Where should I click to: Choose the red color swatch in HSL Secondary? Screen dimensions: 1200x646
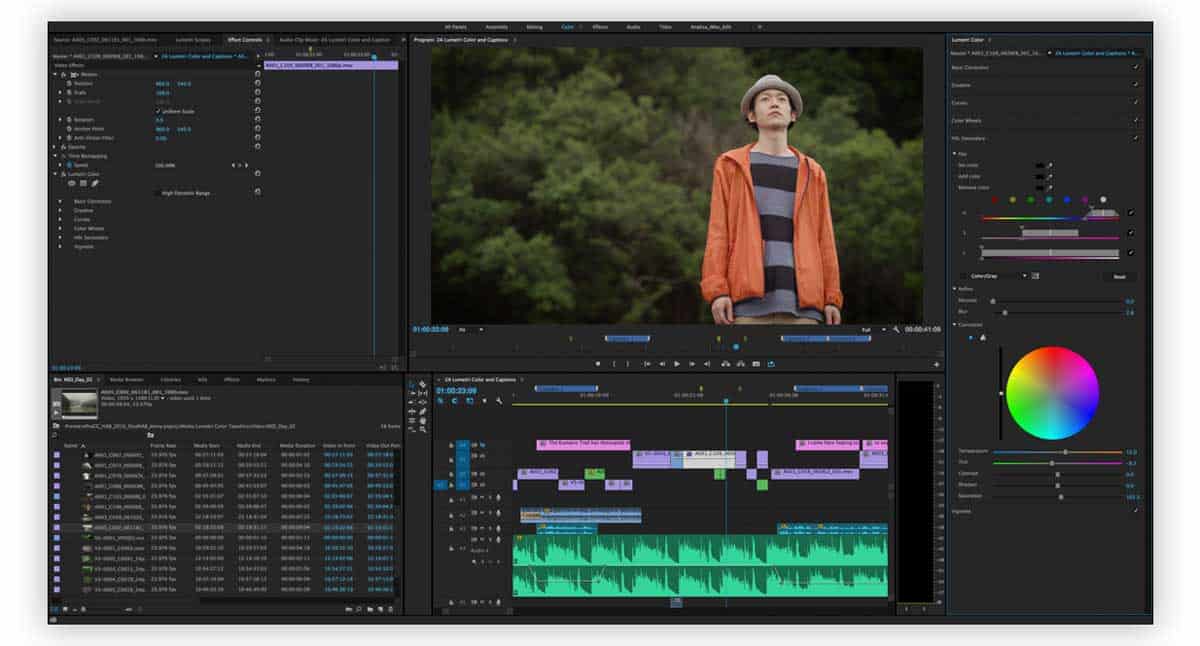click(x=995, y=200)
